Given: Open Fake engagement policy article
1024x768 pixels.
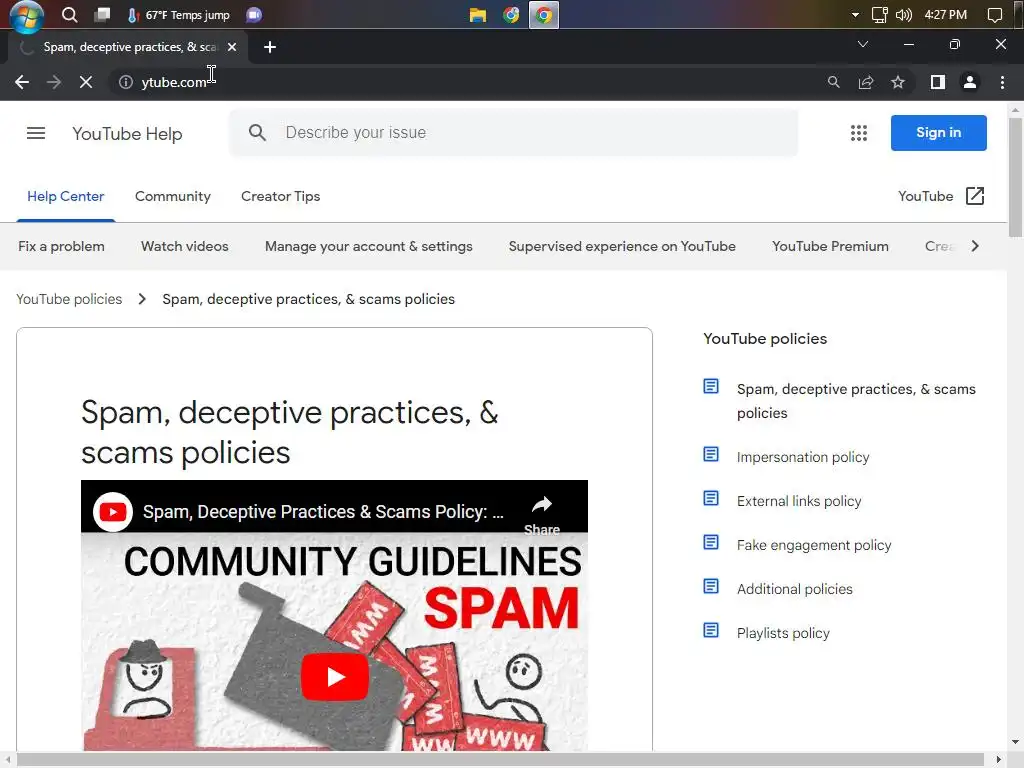Looking at the screenshot, I should point(814,545).
